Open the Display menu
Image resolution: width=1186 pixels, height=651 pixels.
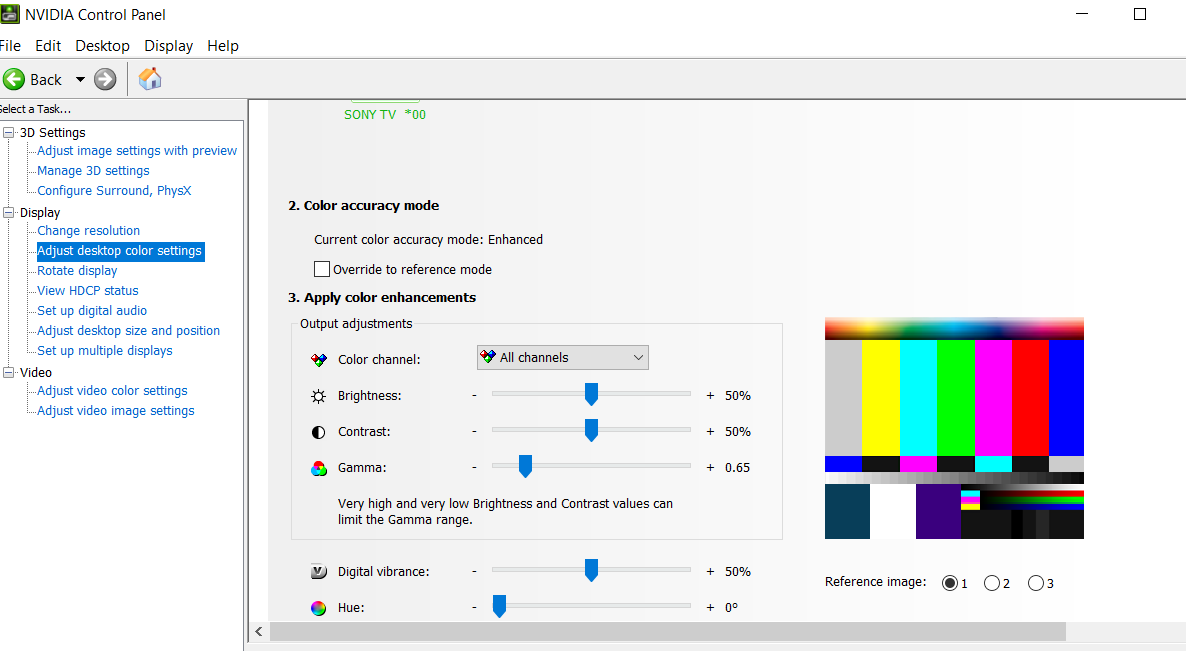[169, 46]
